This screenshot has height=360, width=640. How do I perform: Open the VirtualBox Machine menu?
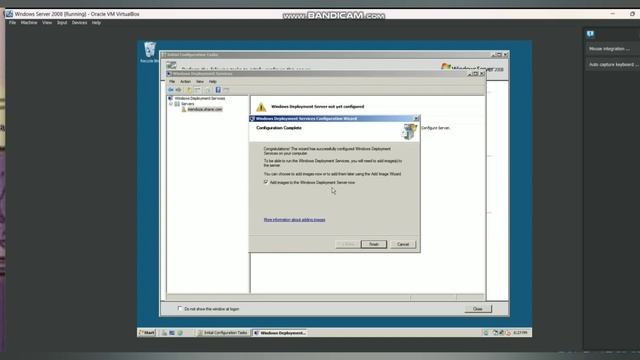29,23
